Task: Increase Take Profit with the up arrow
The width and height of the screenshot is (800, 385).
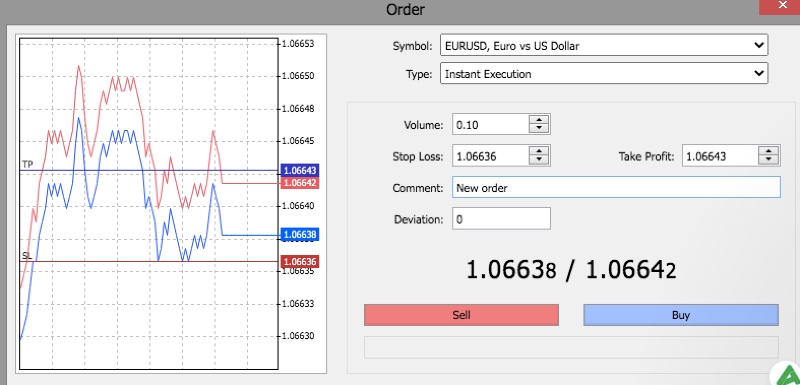Action: [769, 151]
